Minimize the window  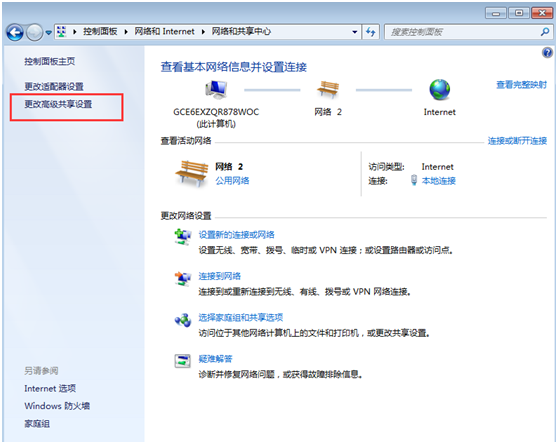coord(496,13)
